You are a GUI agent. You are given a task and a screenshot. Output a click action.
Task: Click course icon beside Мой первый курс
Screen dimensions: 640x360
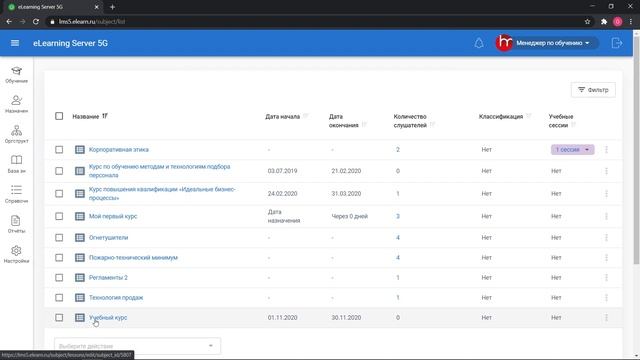point(80,216)
